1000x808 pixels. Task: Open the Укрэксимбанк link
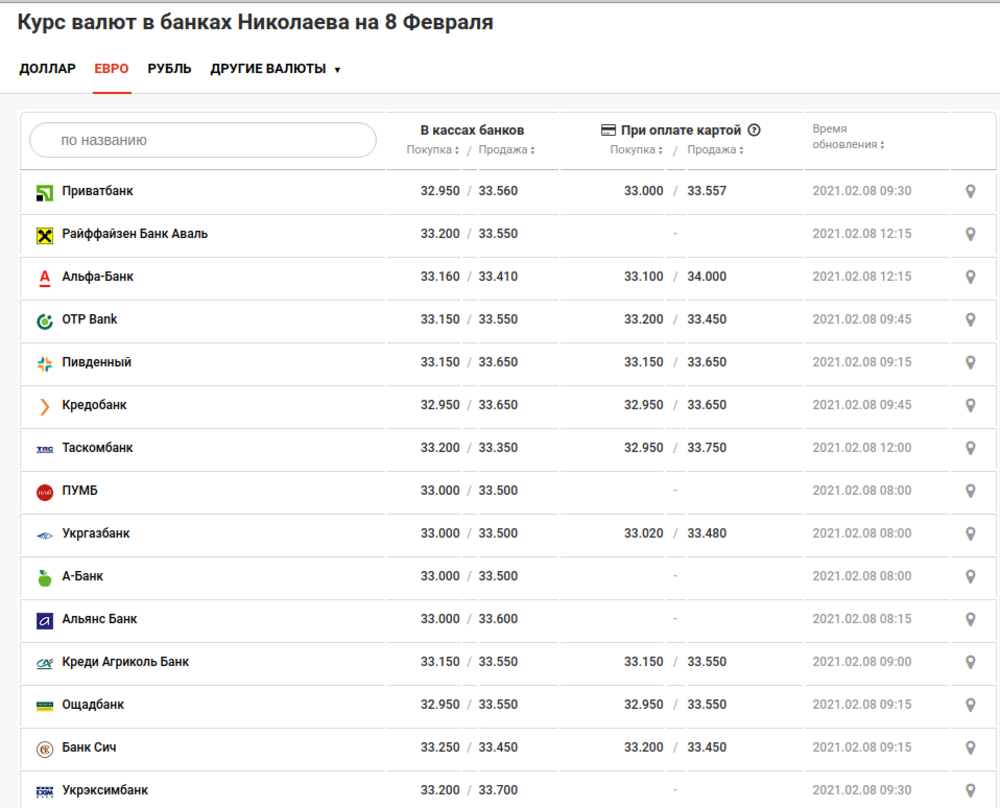(105, 790)
